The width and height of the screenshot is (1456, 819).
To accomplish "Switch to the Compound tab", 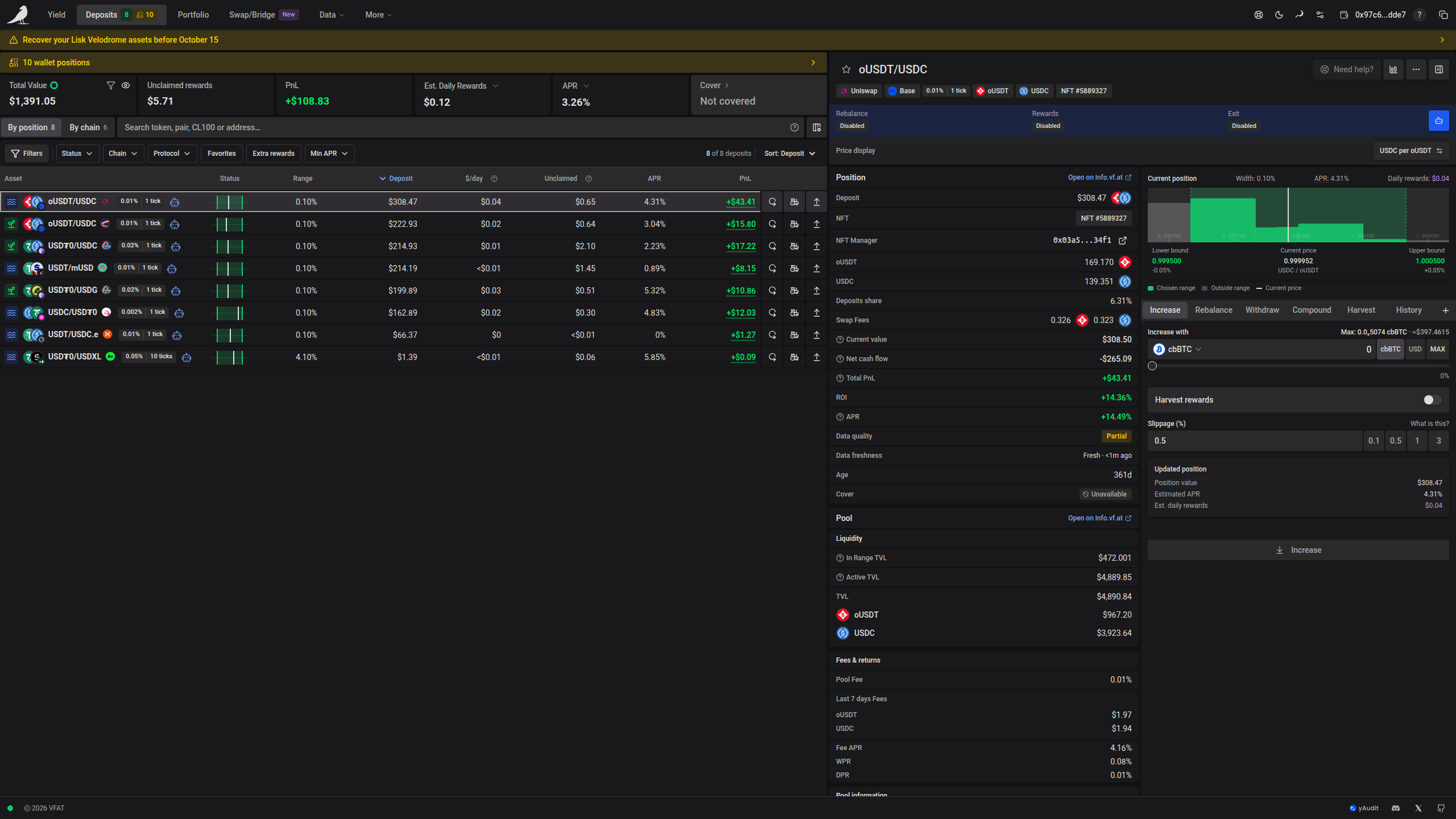I will 1312,311.
